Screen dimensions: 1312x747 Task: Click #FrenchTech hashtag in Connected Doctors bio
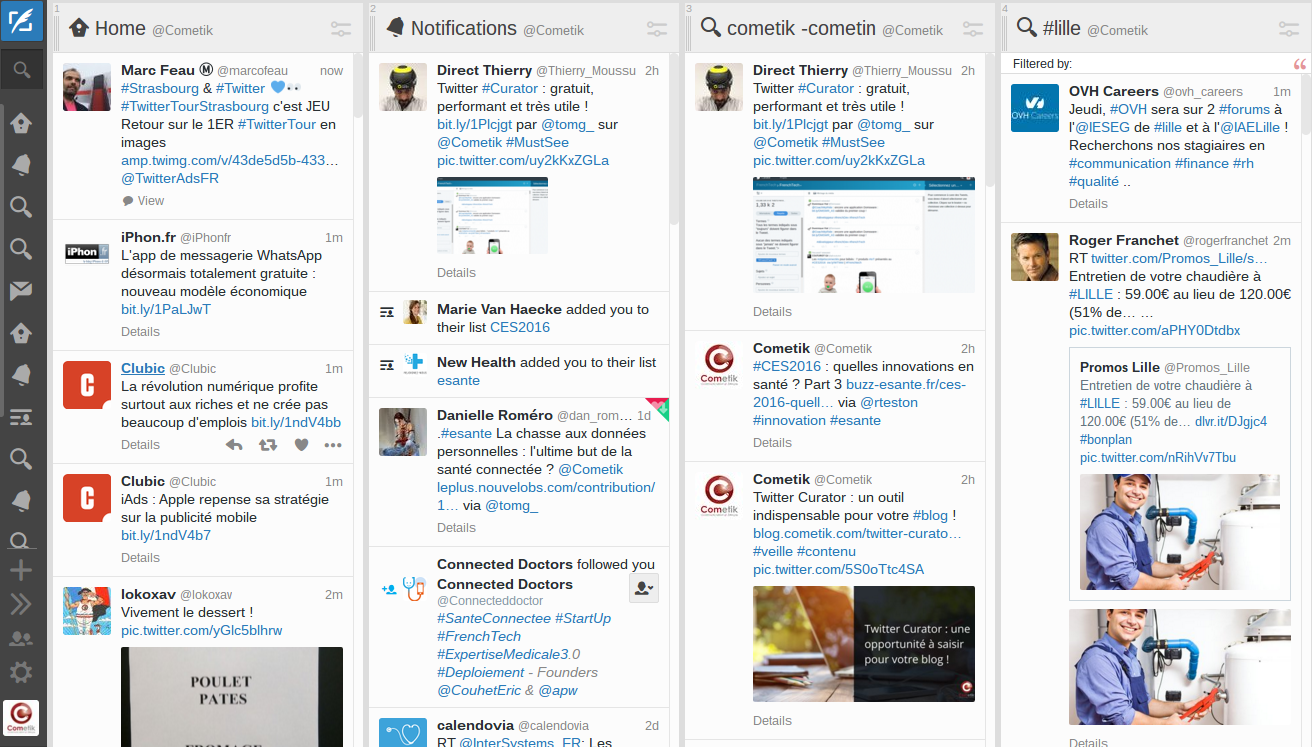pos(479,636)
